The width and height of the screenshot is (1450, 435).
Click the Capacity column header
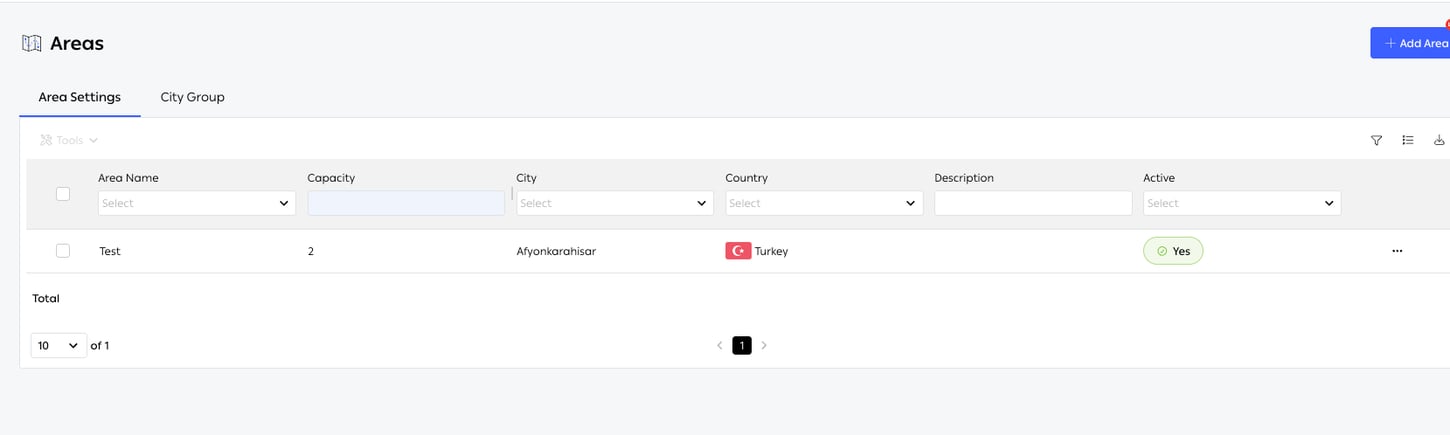coord(331,178)
